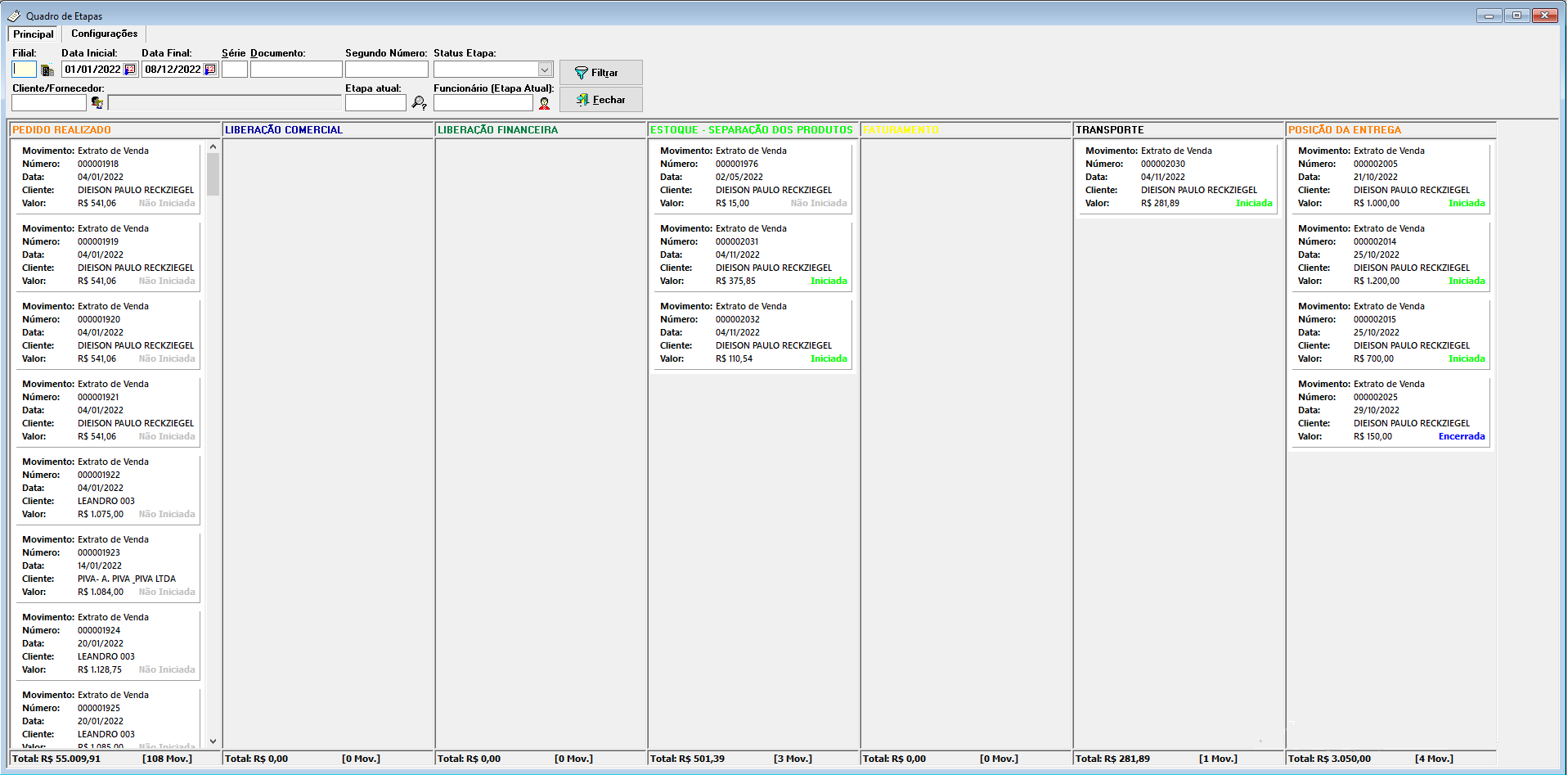Click the Estoque - Separação dos Produtos header
1568x775 pixels.
751,130
